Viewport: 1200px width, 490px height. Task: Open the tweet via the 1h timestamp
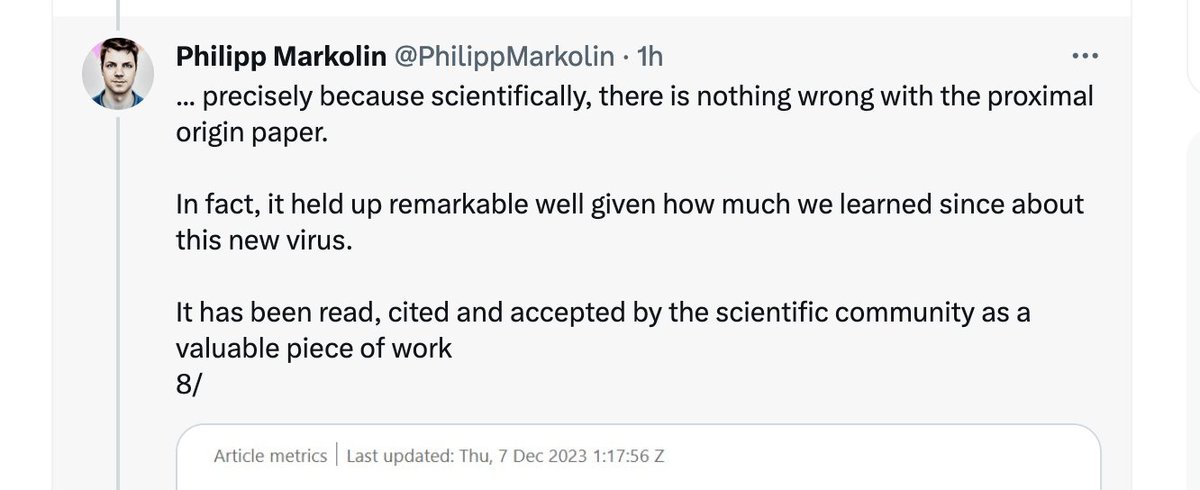pos(649,57)
